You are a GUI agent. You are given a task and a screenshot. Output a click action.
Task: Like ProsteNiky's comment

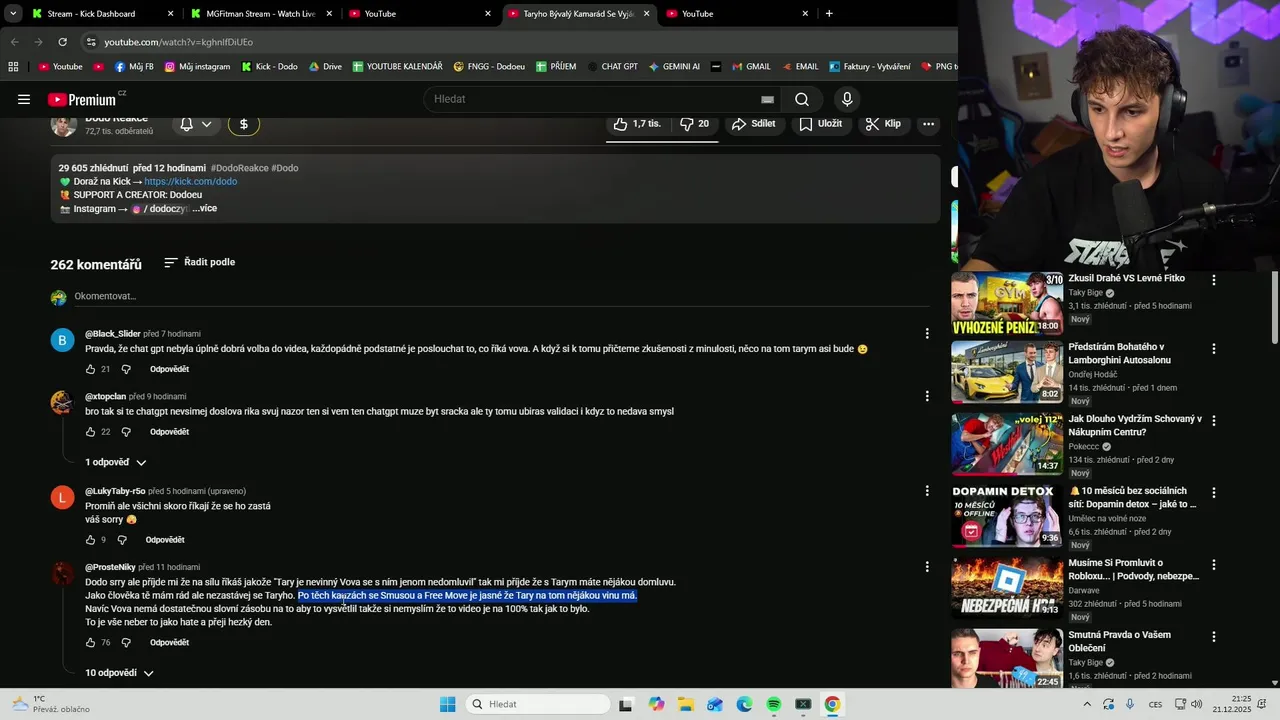click(x=90, y=643)
